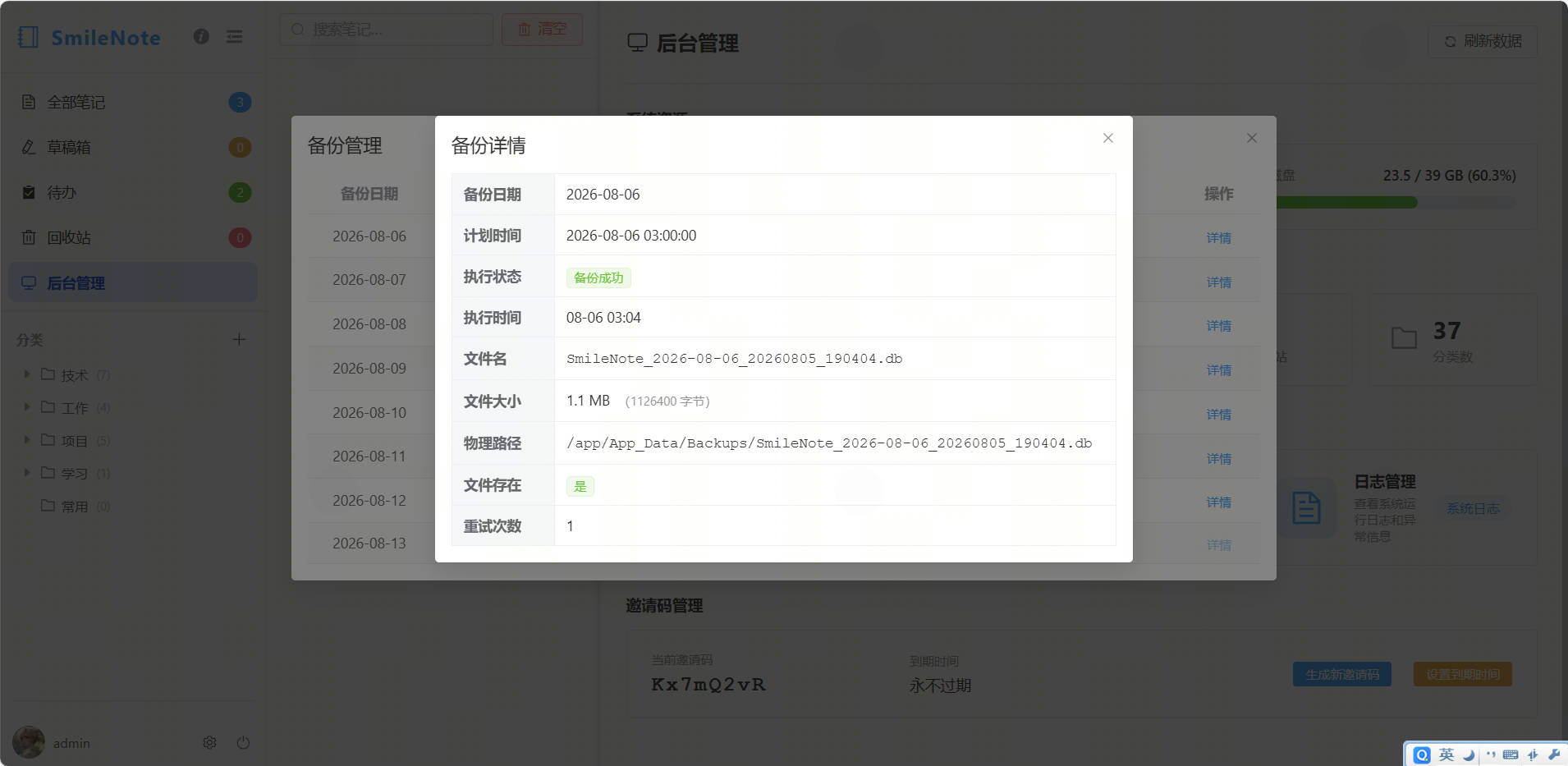Open 待办 in the sidebar
This screenshot has height=766, width=1568.
133,192
